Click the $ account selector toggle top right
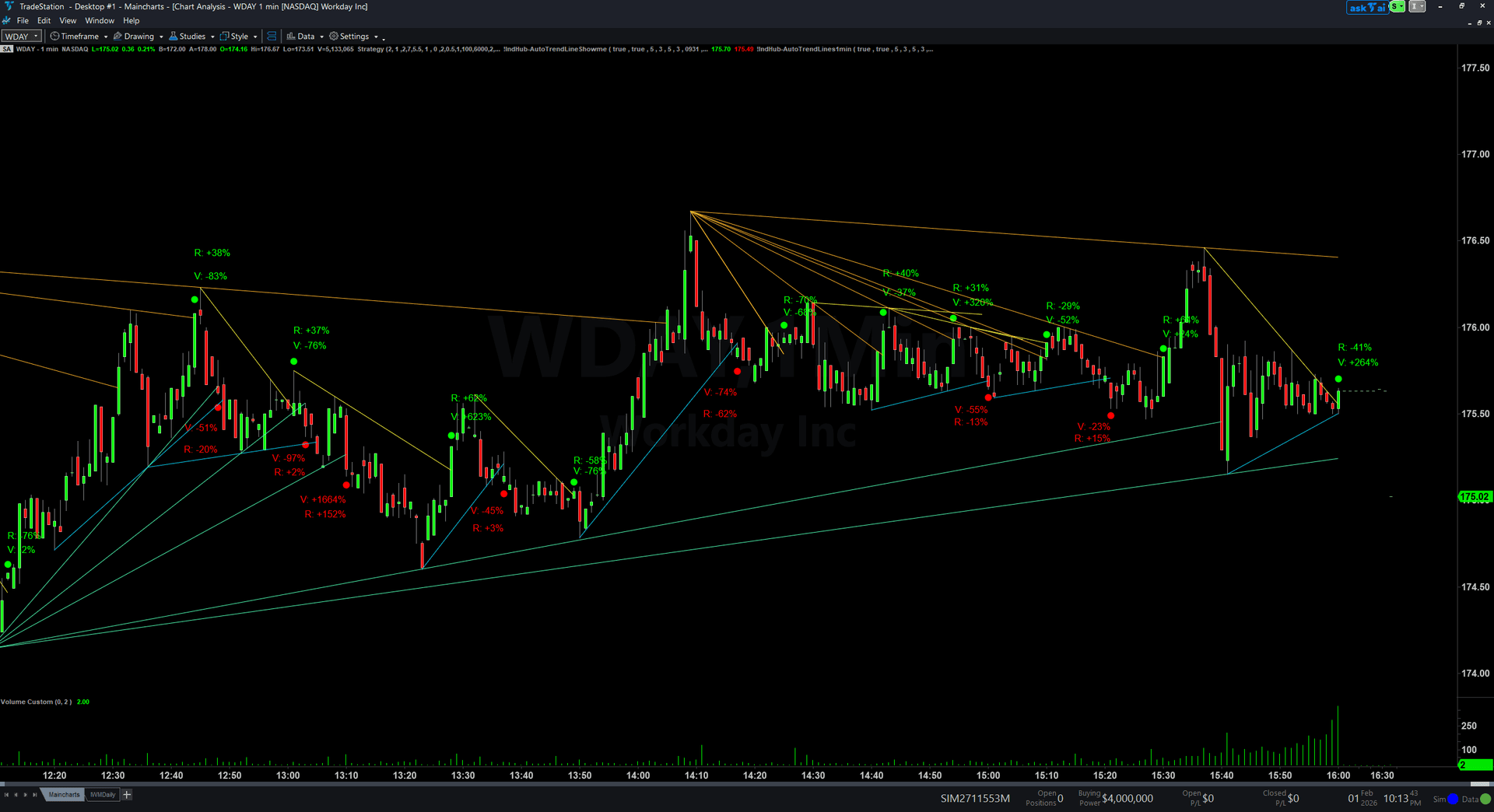Screen dimensions: 1494x812 [x=1397, y=6]
